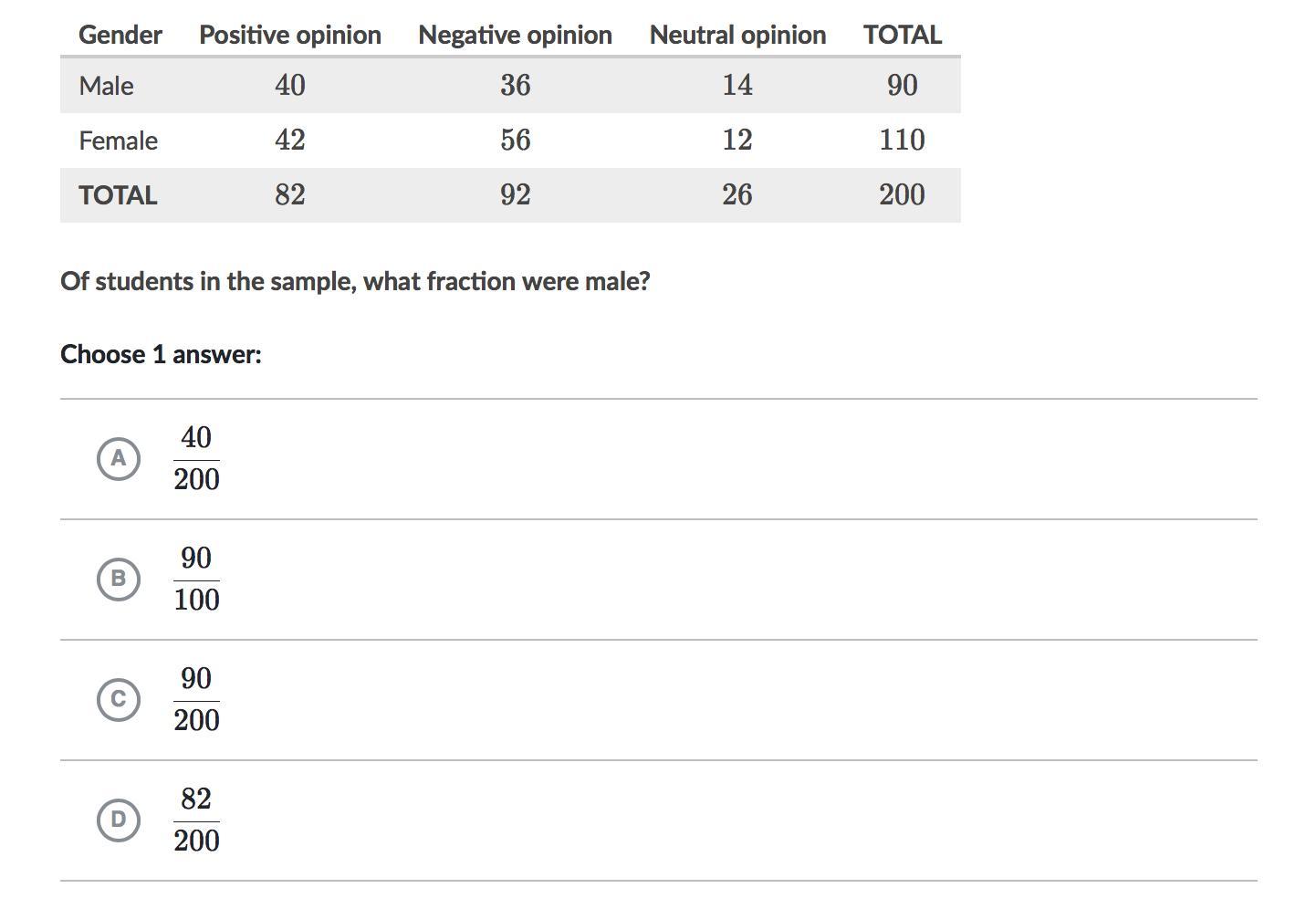Click the Positive opinion column header

pyautogui.click(x=290, y=35)
